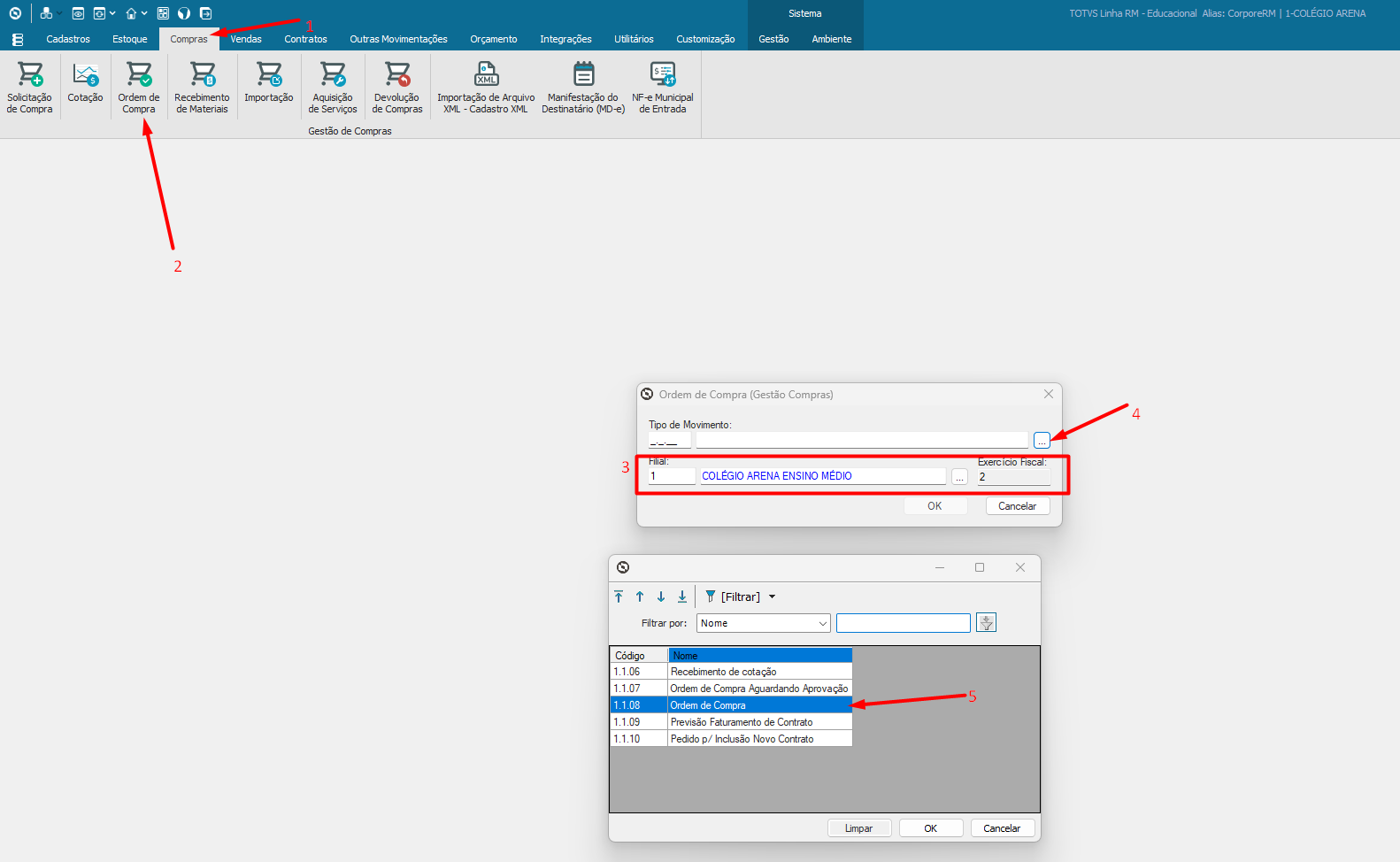Open the [Filtrar] dropdown arrow

click(x=773, y=597)
